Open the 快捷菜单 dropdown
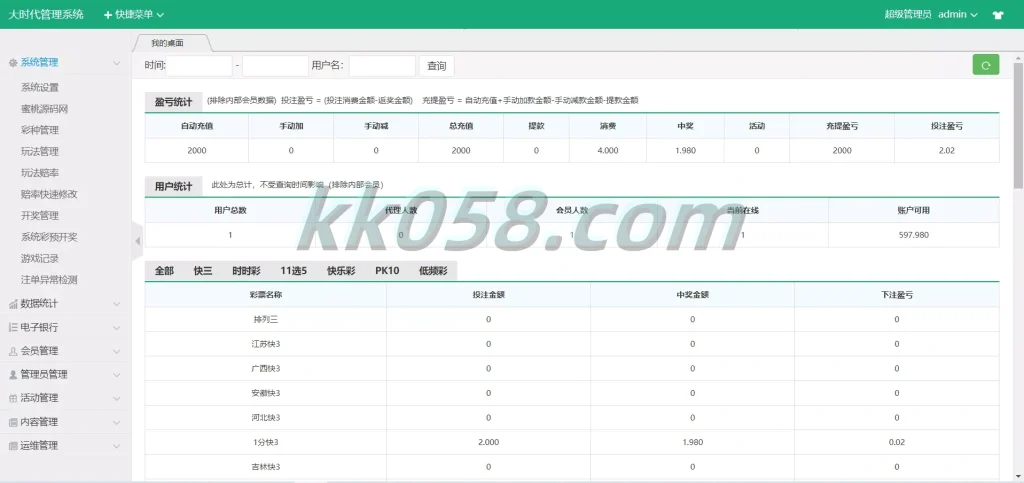Image resolution: width=1024 pixels, height=483 pixels. (x=134, y=14)
